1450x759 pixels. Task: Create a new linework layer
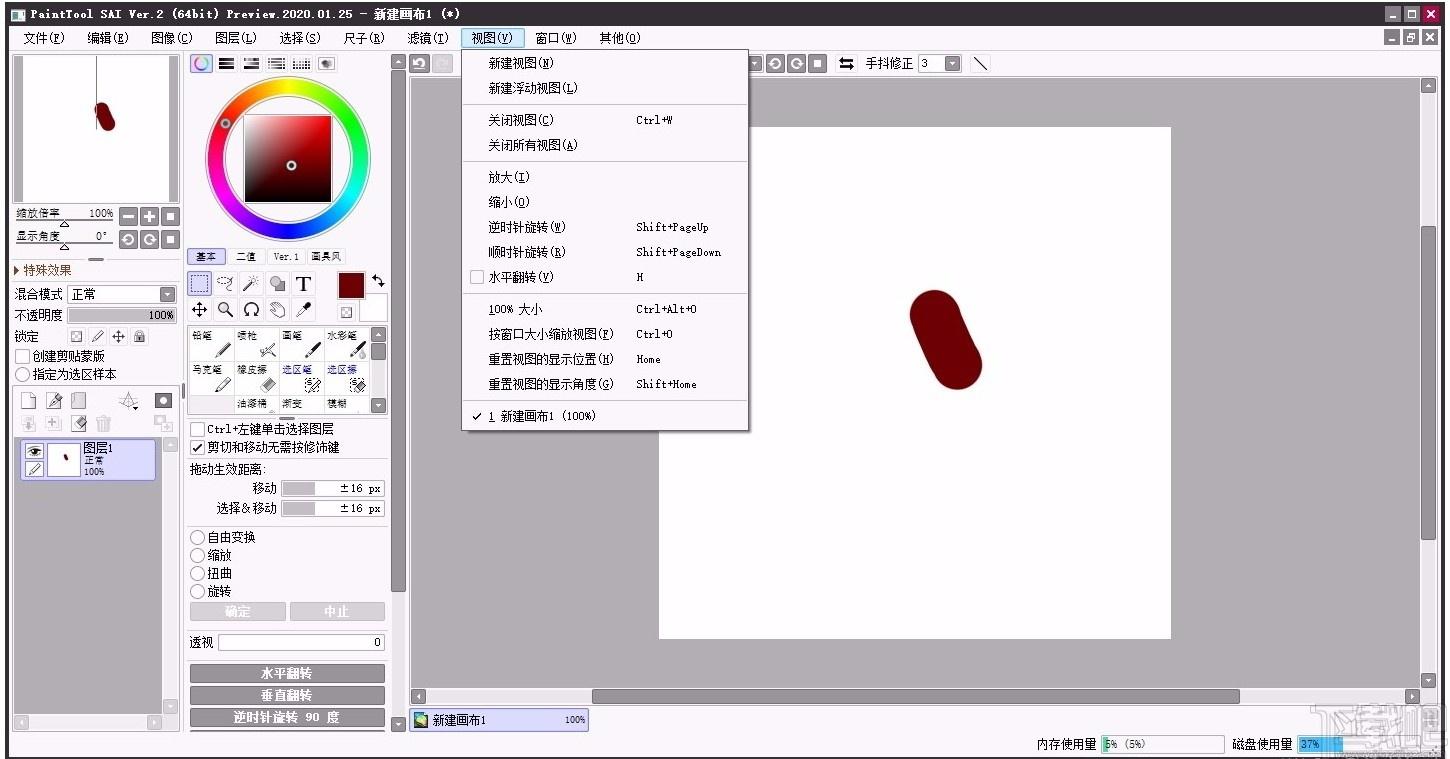(54, 400)
